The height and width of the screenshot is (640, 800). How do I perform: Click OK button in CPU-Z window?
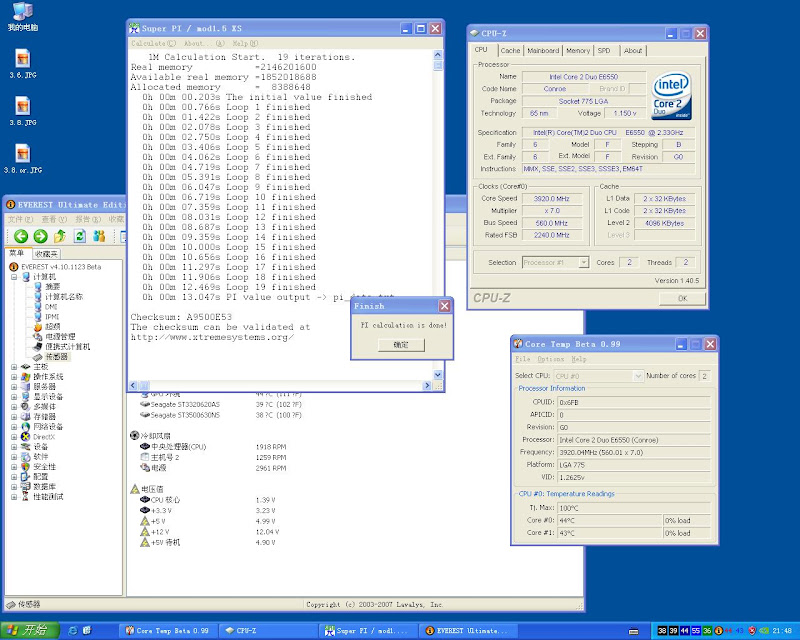pos(683,298)
